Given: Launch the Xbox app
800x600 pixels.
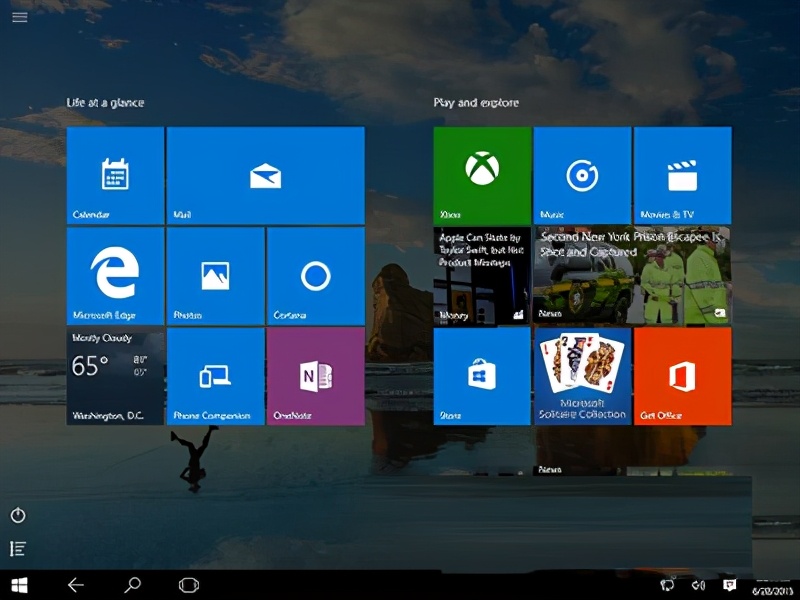Looking at the screenshot, I should coord(480,175).
